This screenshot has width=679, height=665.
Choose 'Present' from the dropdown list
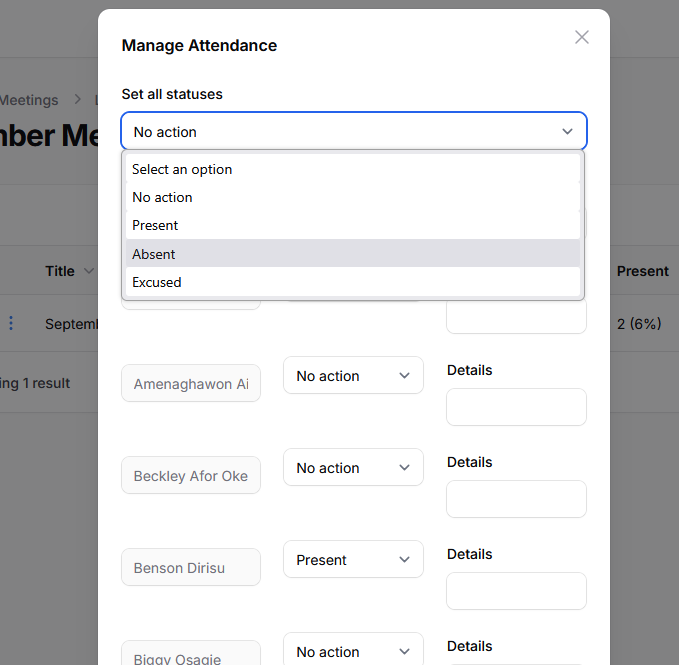point(155,225)
